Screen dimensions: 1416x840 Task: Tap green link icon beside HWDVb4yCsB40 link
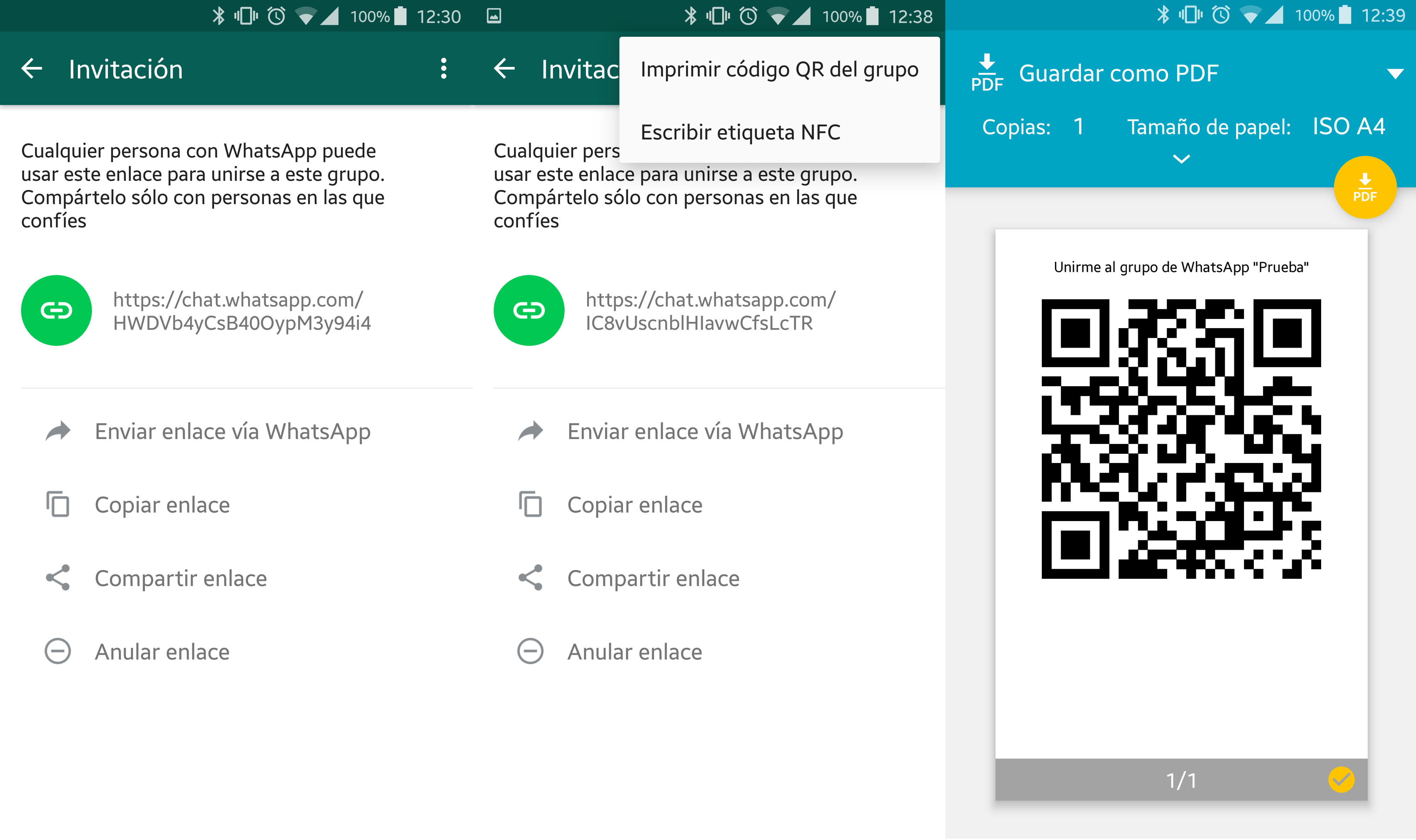click(56, 310)
